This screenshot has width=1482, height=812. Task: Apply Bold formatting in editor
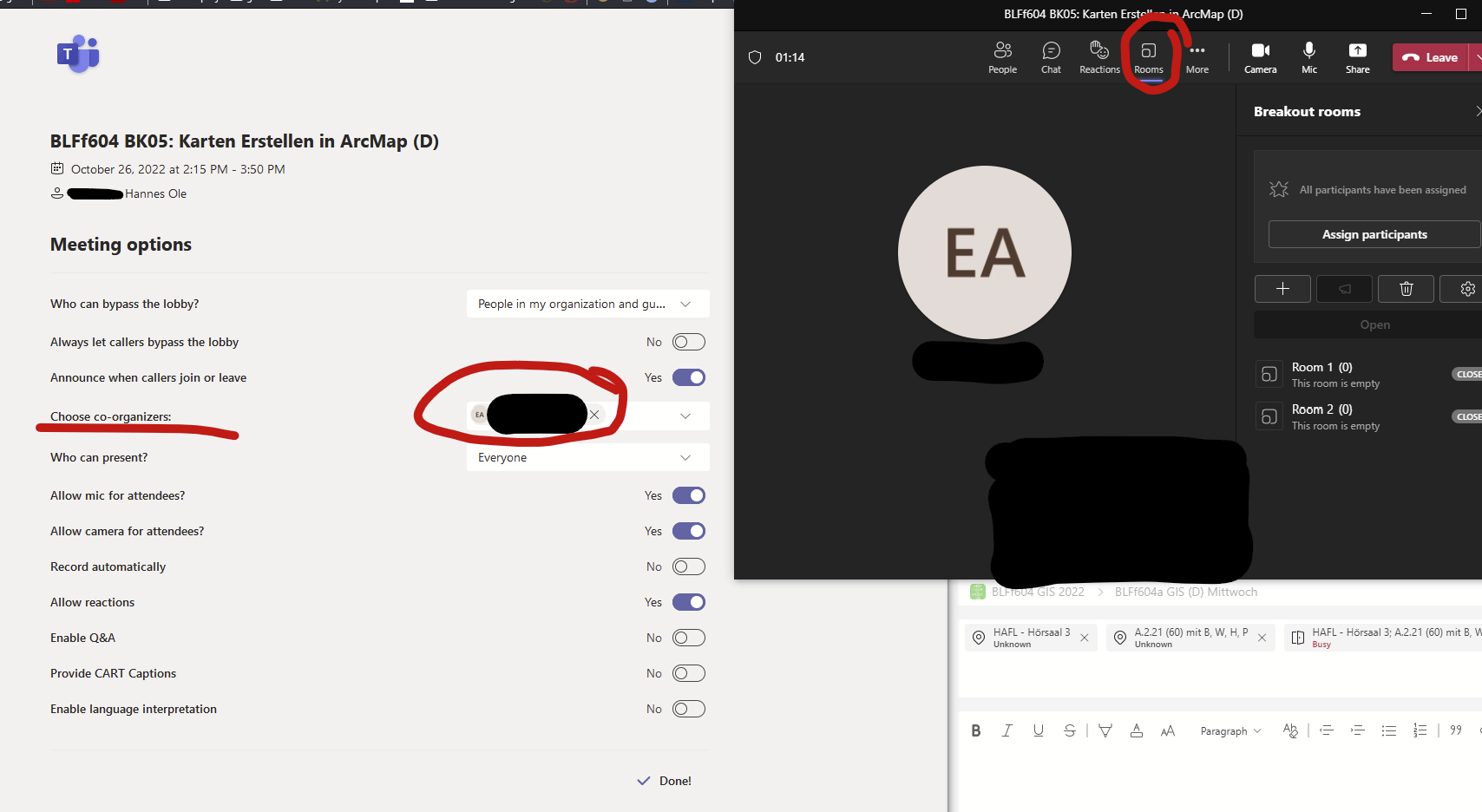[976, 730]
